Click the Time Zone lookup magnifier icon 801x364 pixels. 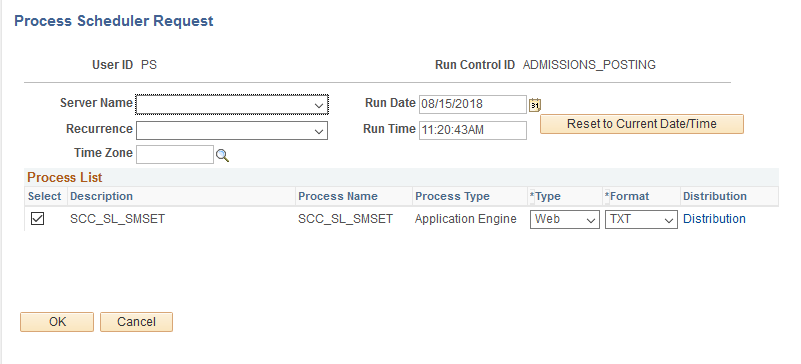coord(222,156)
